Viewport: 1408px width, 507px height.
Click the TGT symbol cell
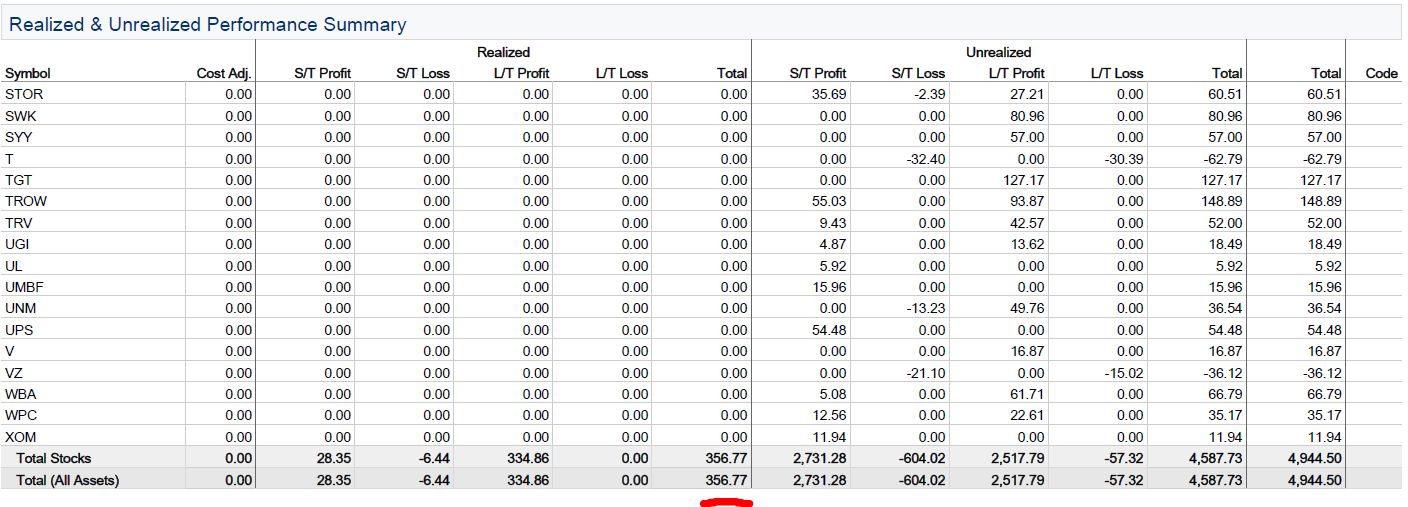click(x=20, y=180)
